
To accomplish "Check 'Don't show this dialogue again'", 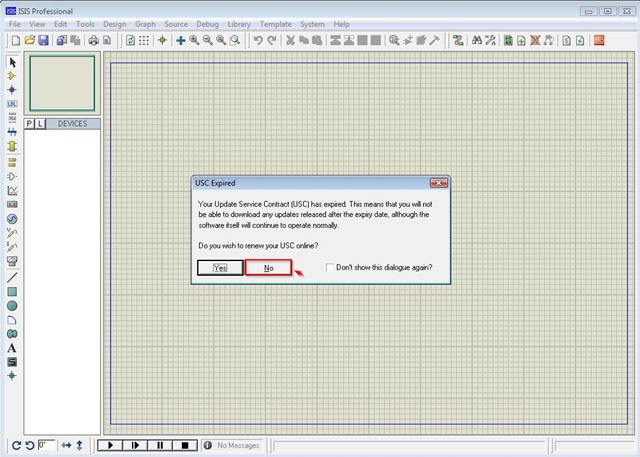I will 330,267.
